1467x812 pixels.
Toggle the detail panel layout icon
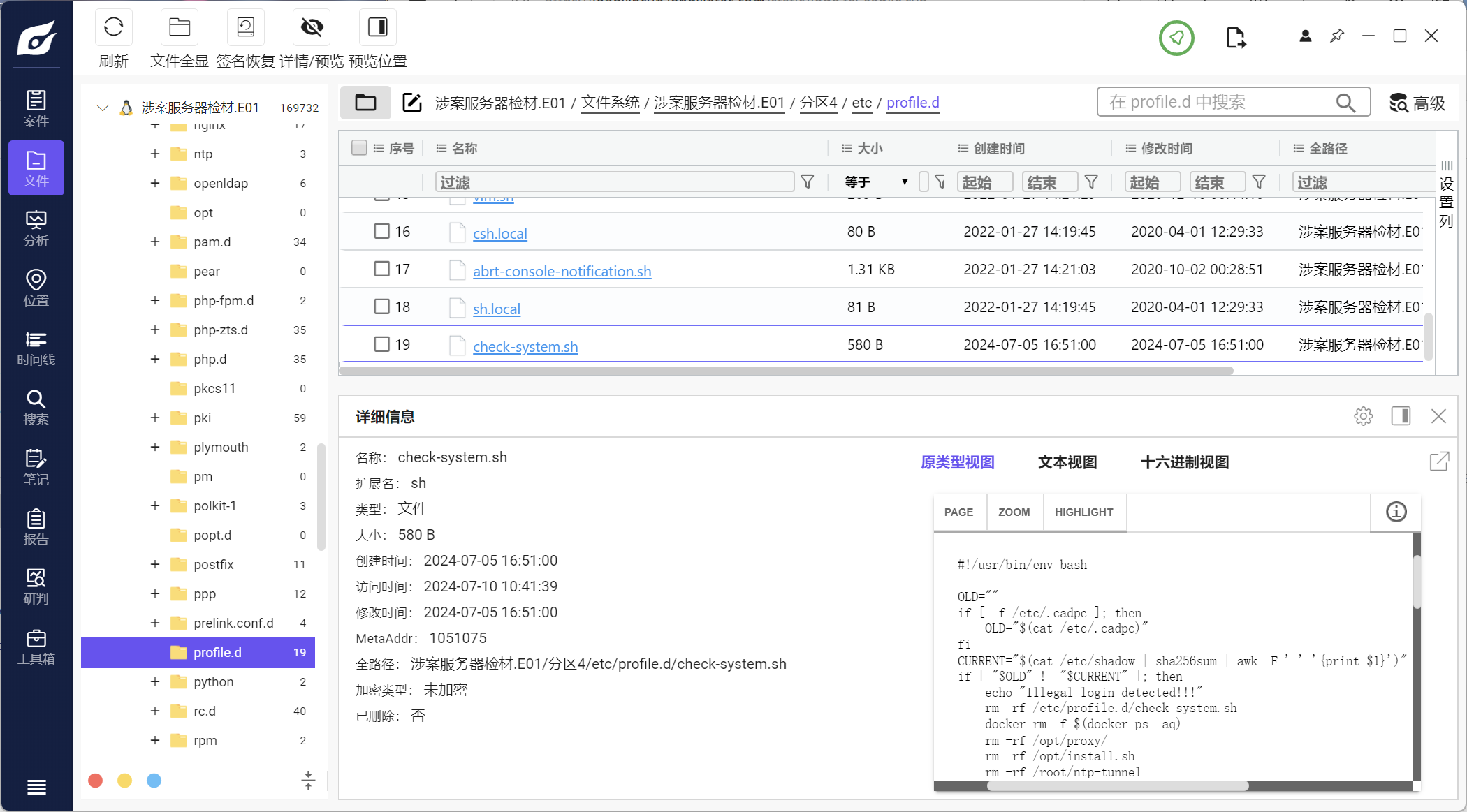tap(1401, 416)
